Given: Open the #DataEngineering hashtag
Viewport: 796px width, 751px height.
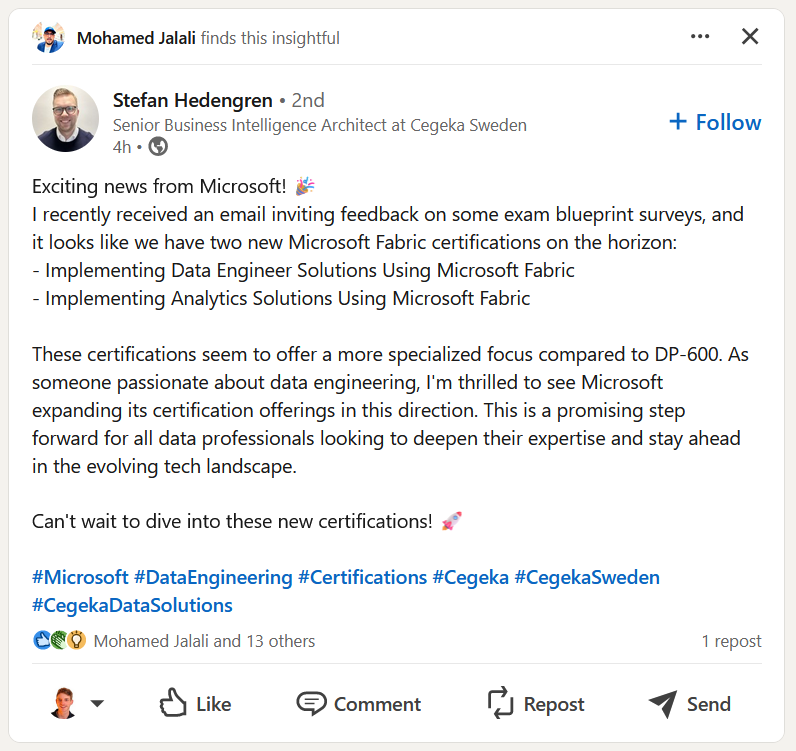Looking at the screenshot, I should tap(213, 577).
